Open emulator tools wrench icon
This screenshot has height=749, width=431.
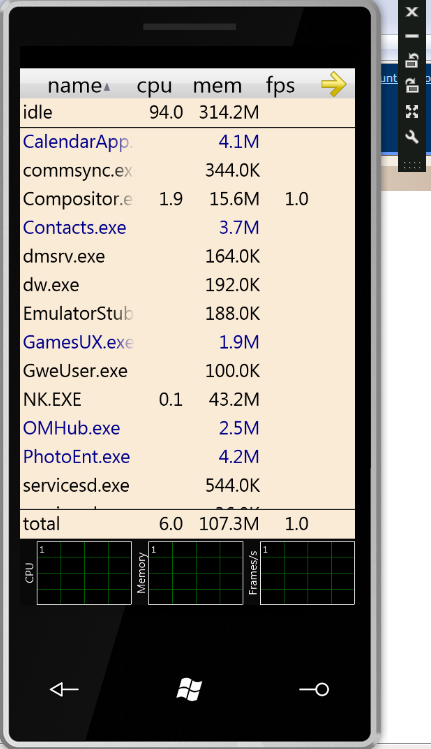click(412, 137)
